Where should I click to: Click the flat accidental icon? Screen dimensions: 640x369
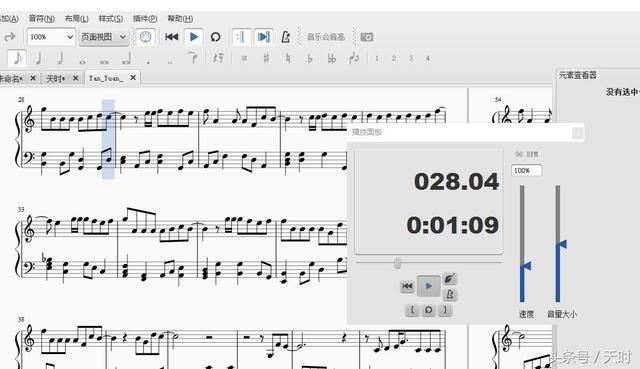coord(310,58)
